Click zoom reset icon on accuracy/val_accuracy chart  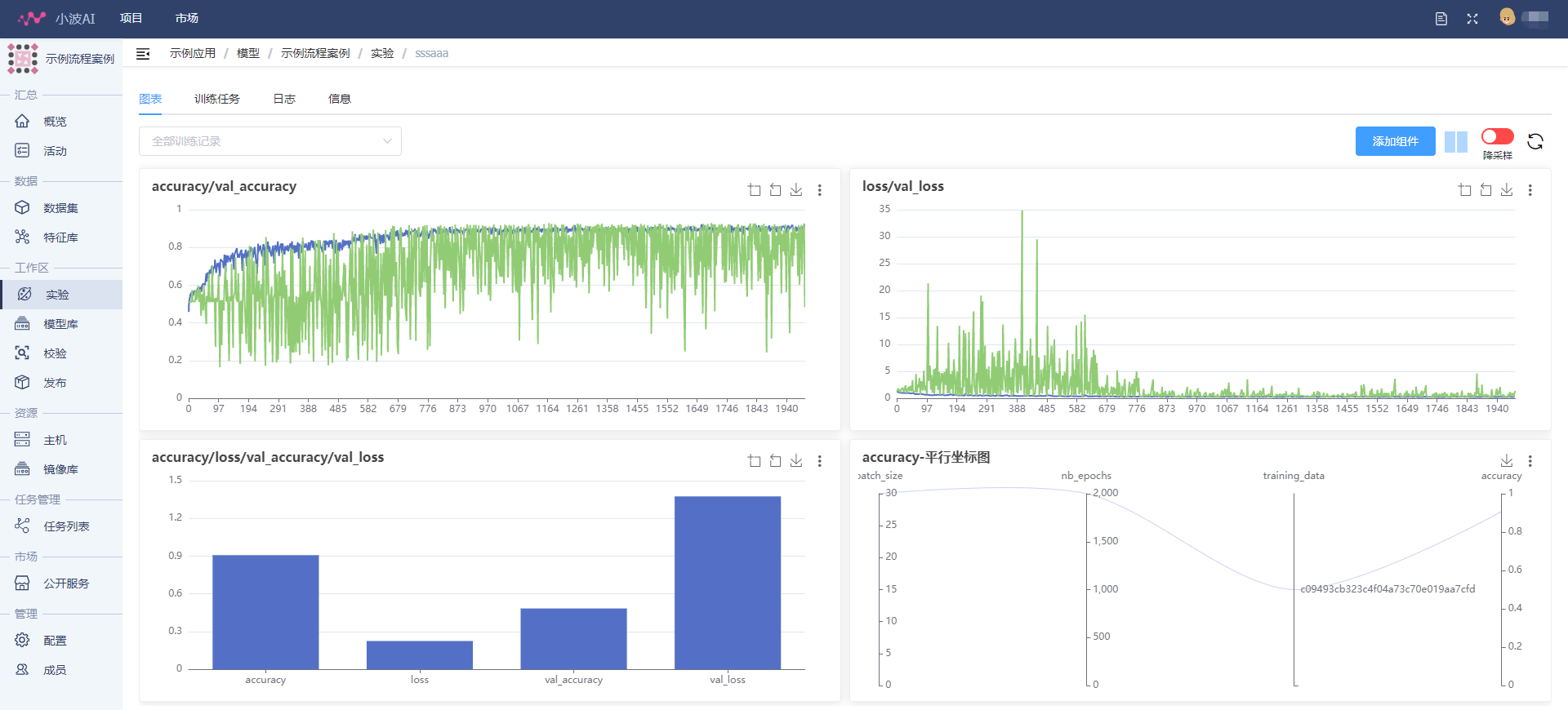tap(775, 189)
